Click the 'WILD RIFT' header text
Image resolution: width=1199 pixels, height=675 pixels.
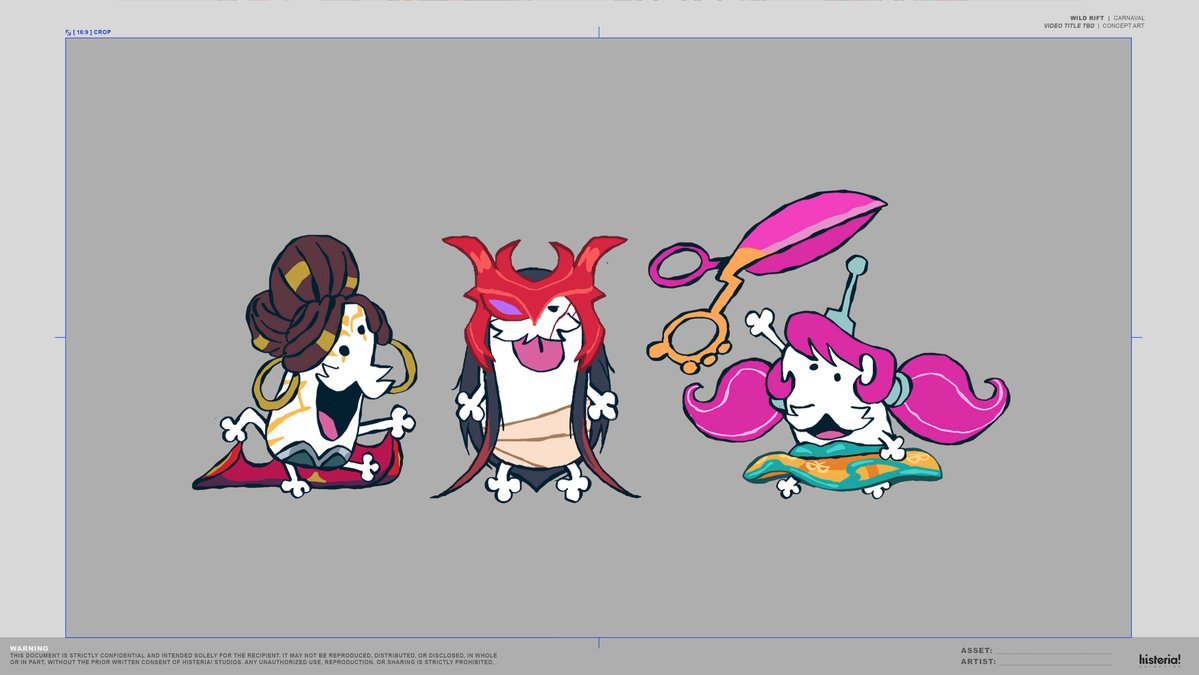[x=1087, y=18]
